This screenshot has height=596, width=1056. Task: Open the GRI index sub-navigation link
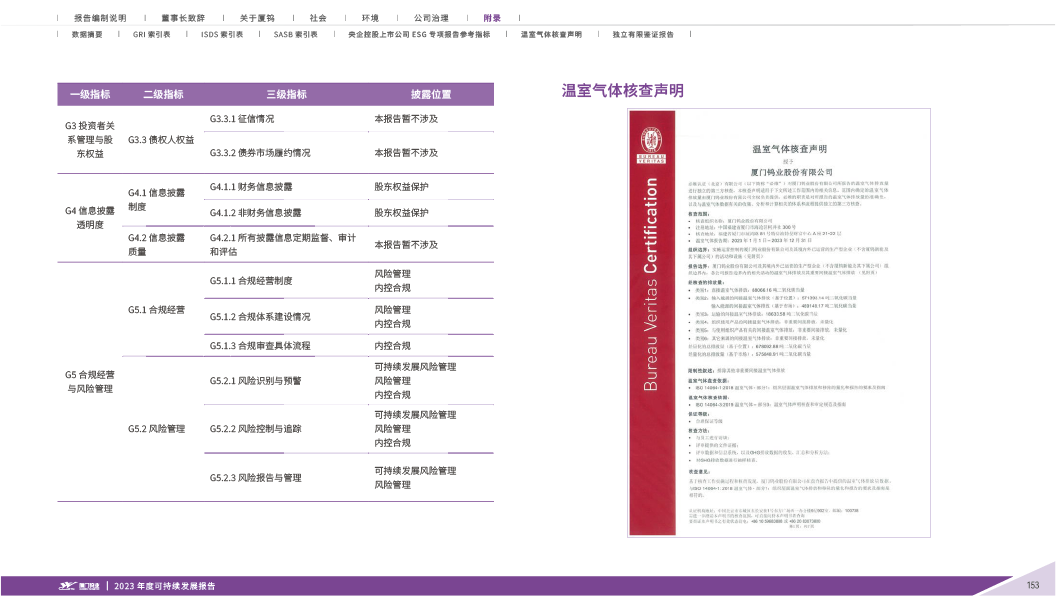click(151, 34)
